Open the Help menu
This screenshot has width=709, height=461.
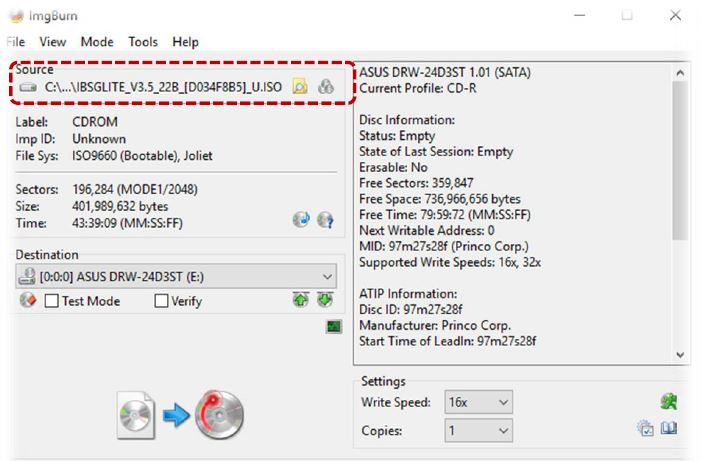pyautogui.click(x=185, y=42)
